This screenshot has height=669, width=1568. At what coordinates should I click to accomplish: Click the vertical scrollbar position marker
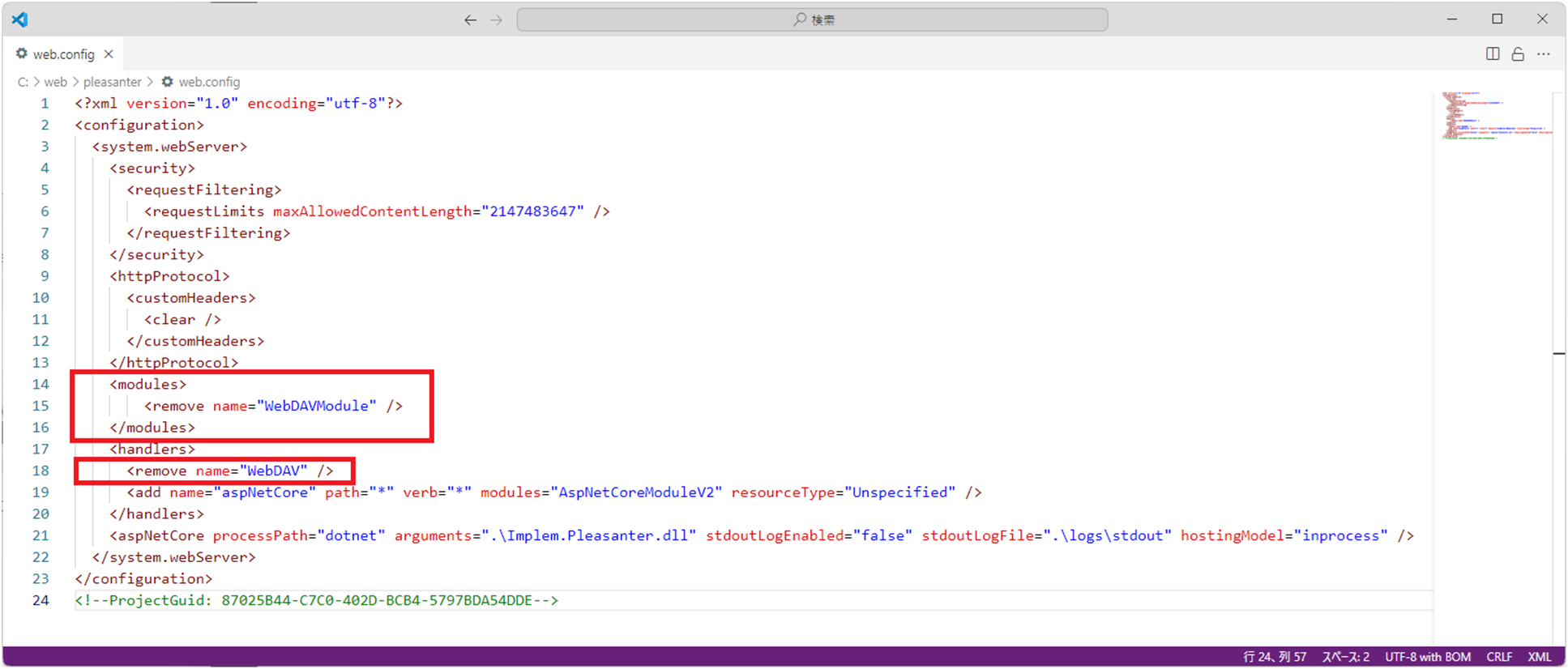click(1559, 354)
